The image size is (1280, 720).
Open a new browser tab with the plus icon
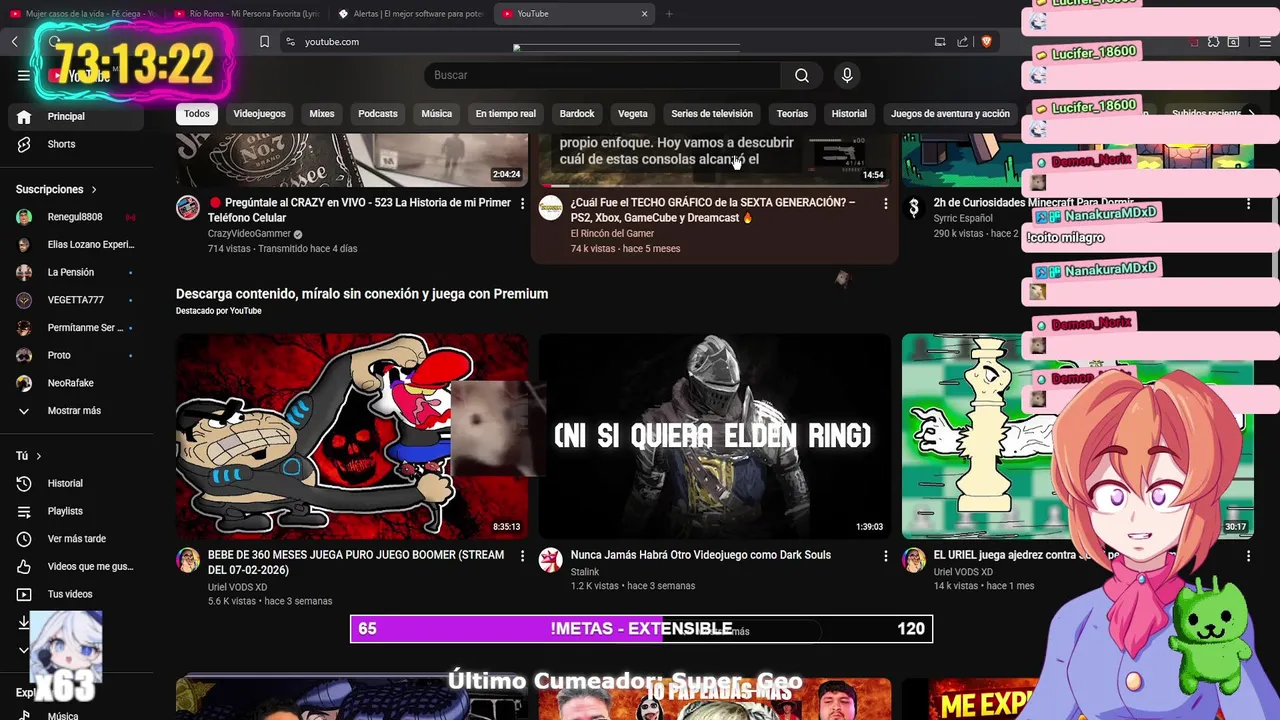669,14
